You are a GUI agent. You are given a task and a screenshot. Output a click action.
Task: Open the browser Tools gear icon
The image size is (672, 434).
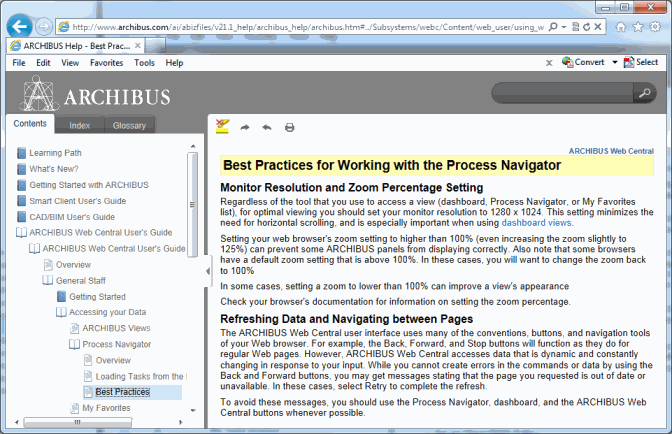655,27
